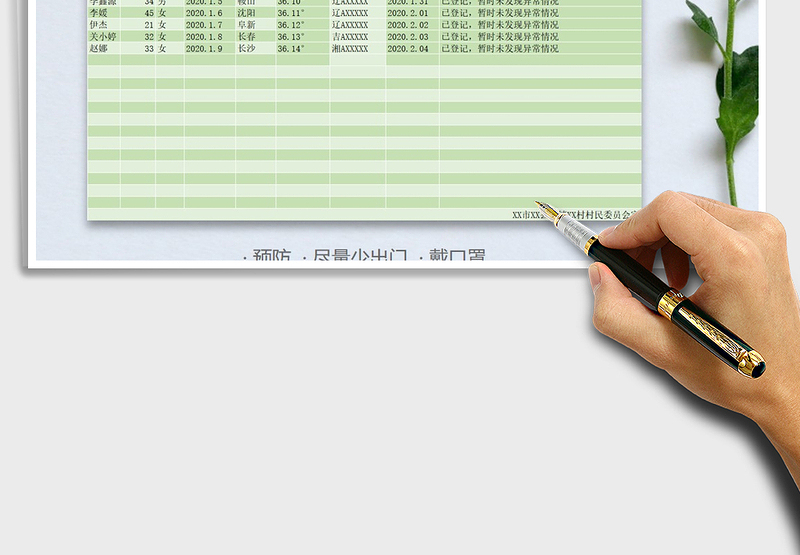This screenshot has height=555, width=800.
Task: Select the date cell 2020.1.9
Action: point(204,49)
